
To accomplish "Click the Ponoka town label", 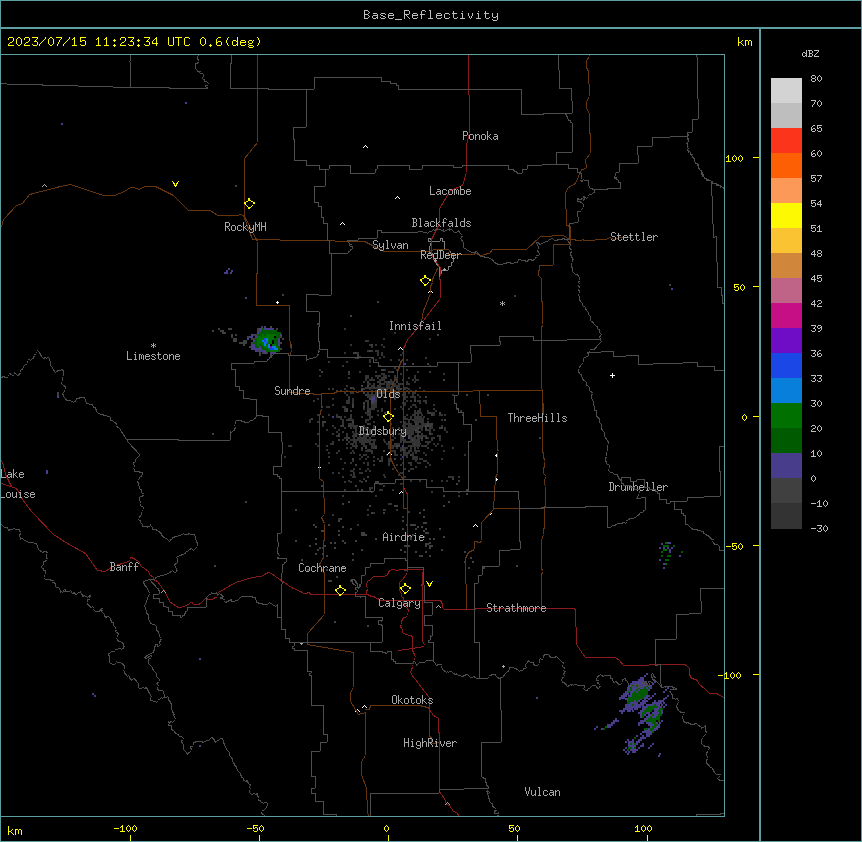I will (480, 136).
